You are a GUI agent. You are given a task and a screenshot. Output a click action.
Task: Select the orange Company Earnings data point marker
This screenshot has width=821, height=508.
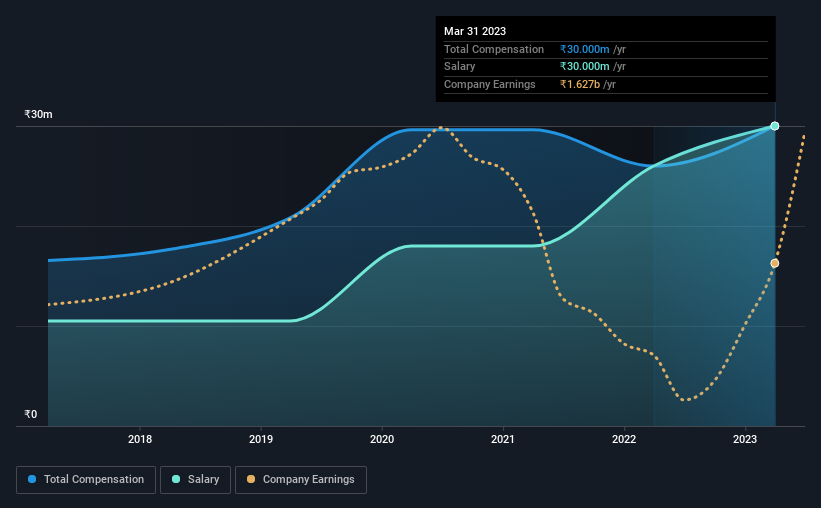click(775, 263)
